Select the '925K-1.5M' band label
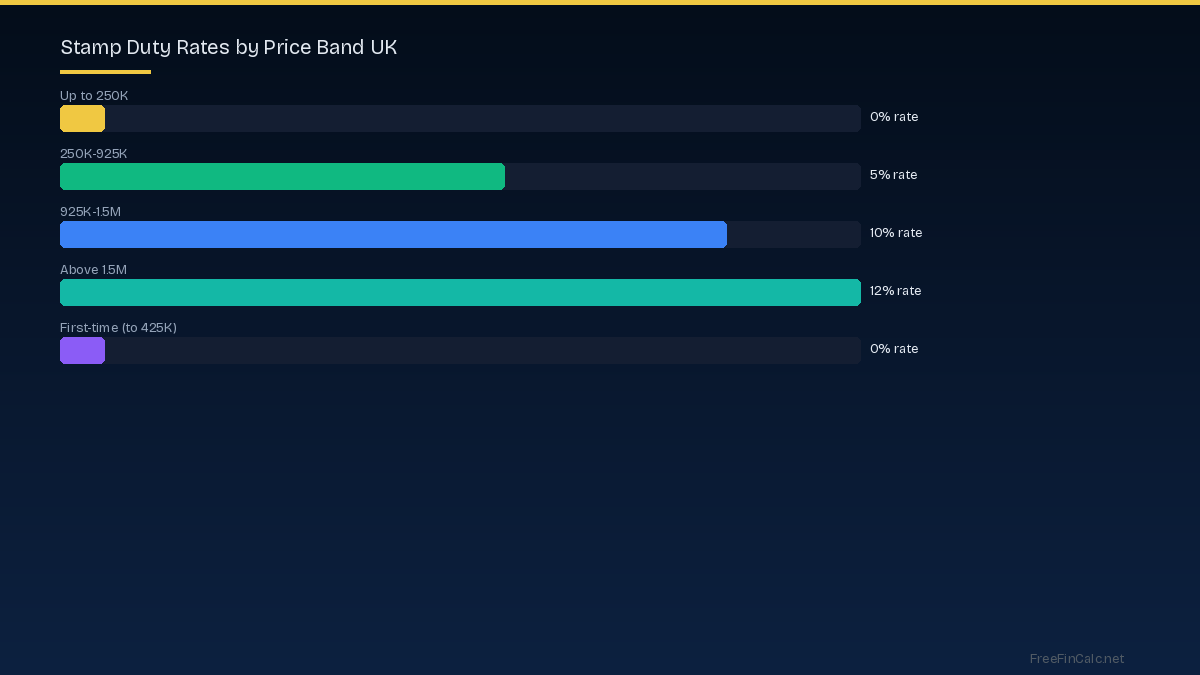 (90, 212)
